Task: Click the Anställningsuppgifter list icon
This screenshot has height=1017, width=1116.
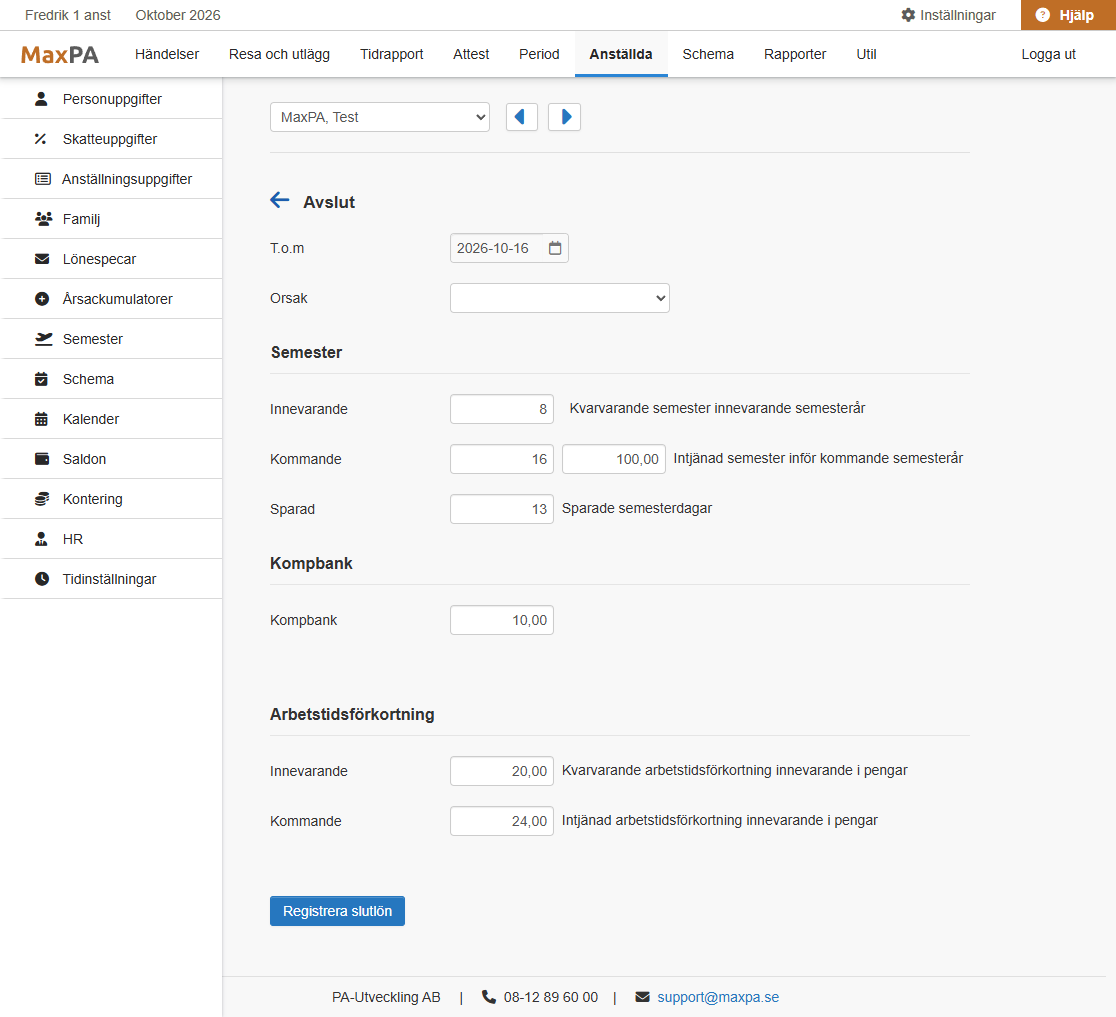Action: coord(43,179)
